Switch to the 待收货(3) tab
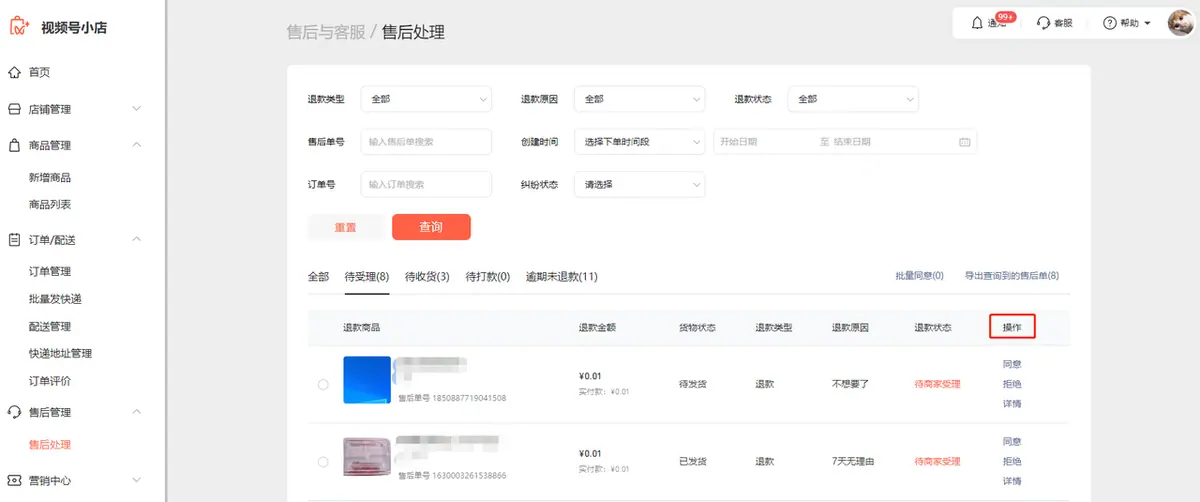Viewport: 1200px width, 502px height. point(427,277)
